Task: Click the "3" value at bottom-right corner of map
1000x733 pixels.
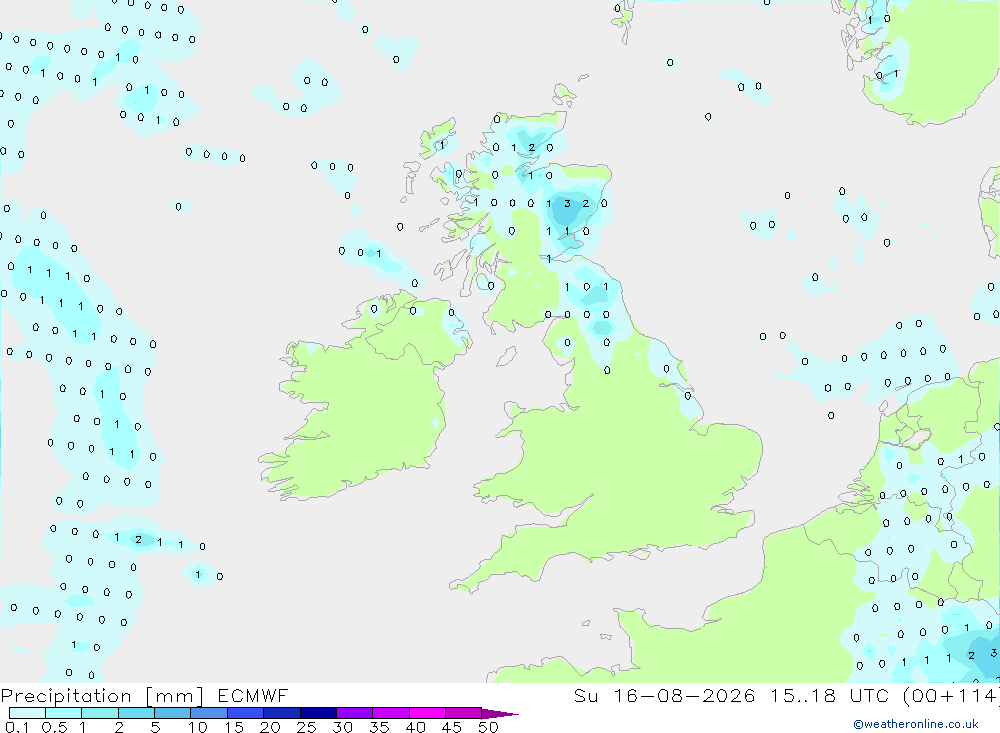Action: coord(993,653)
